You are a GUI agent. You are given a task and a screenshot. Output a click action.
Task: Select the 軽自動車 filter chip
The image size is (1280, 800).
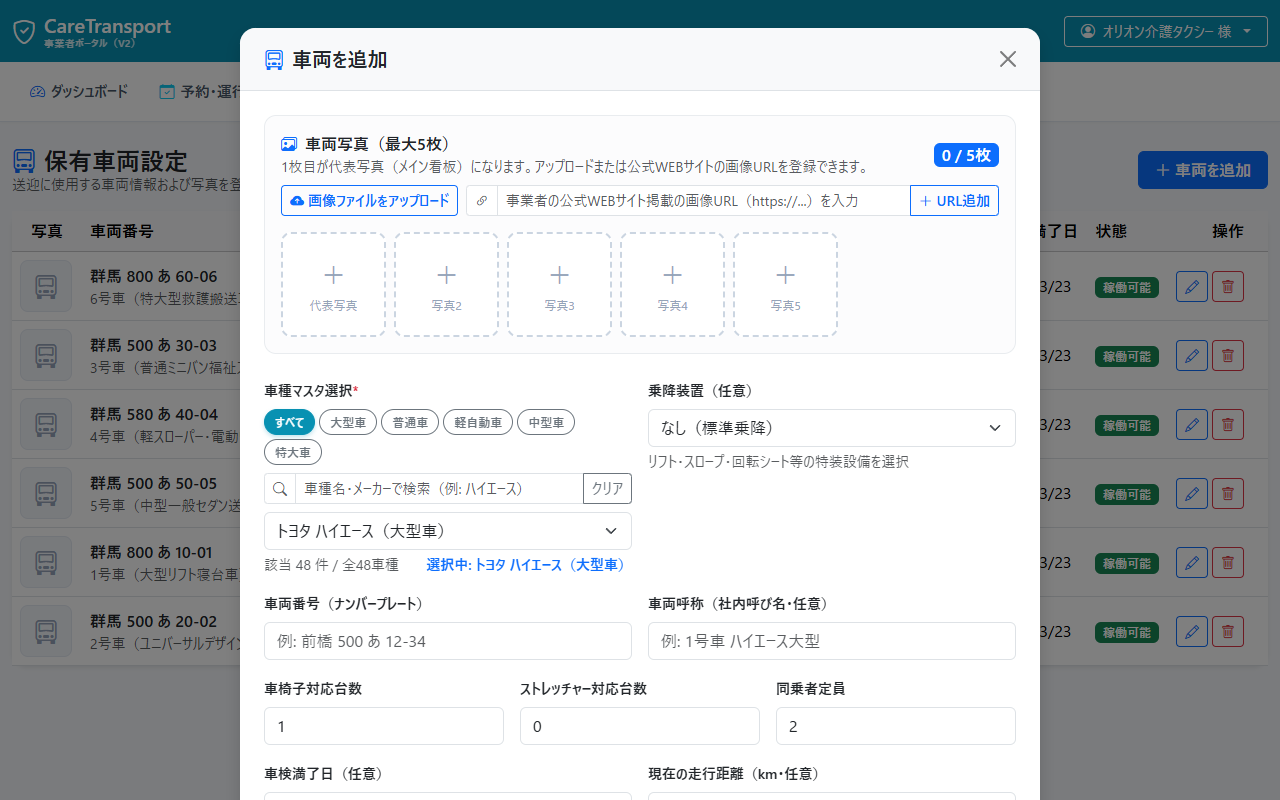click(x=478, y=423)
